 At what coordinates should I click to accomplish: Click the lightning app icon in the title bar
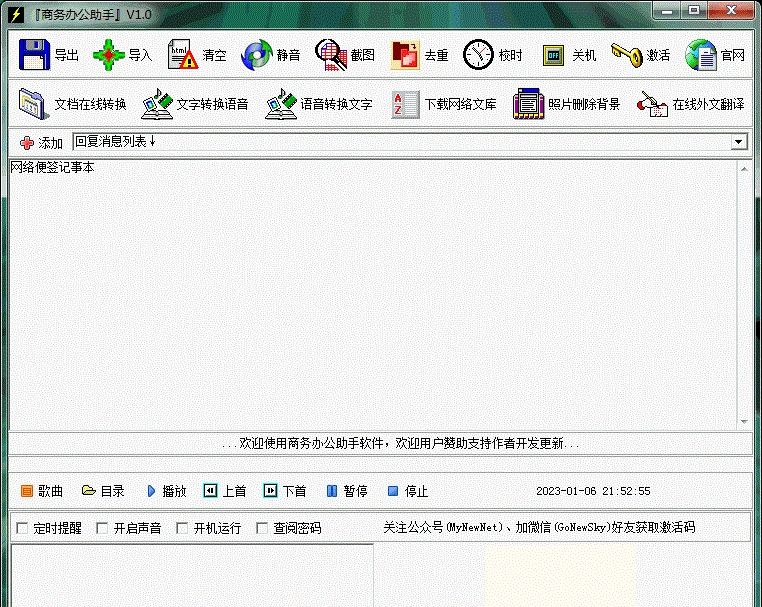(16, 15)
